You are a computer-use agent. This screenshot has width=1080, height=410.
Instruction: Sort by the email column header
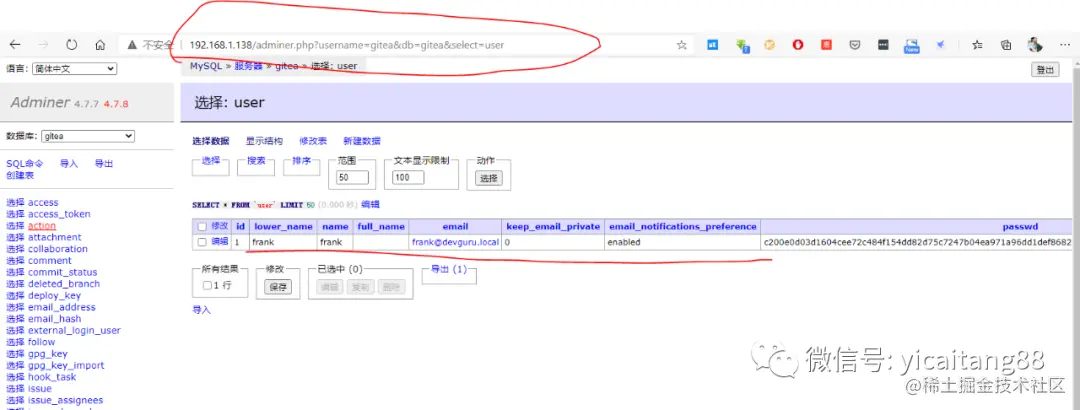coord(455,227)
